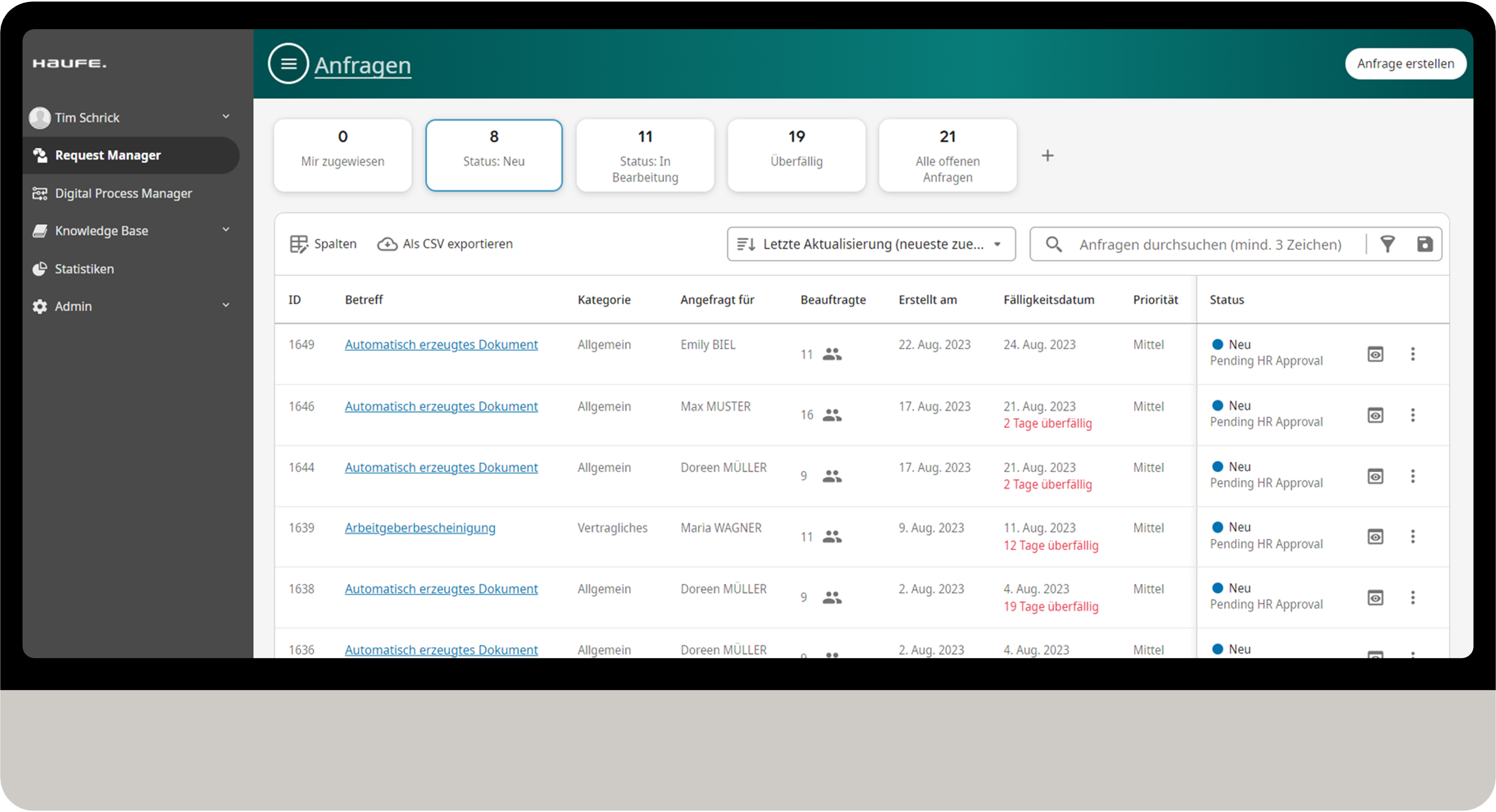The width and height of the screenshot is (1496, 812).
Task: Click Tim Schrick's avatar picture
Action: [x=40, y=117]
